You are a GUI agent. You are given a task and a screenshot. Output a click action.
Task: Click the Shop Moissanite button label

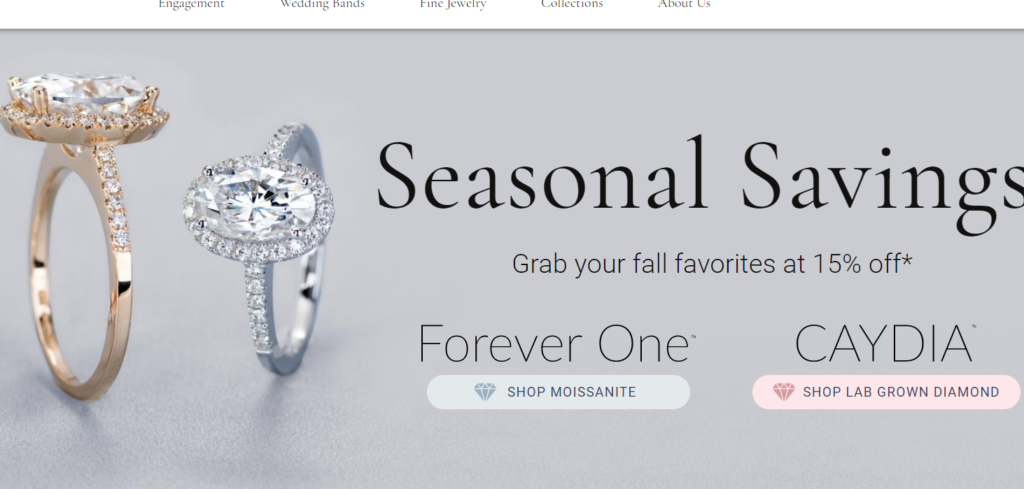571,392
